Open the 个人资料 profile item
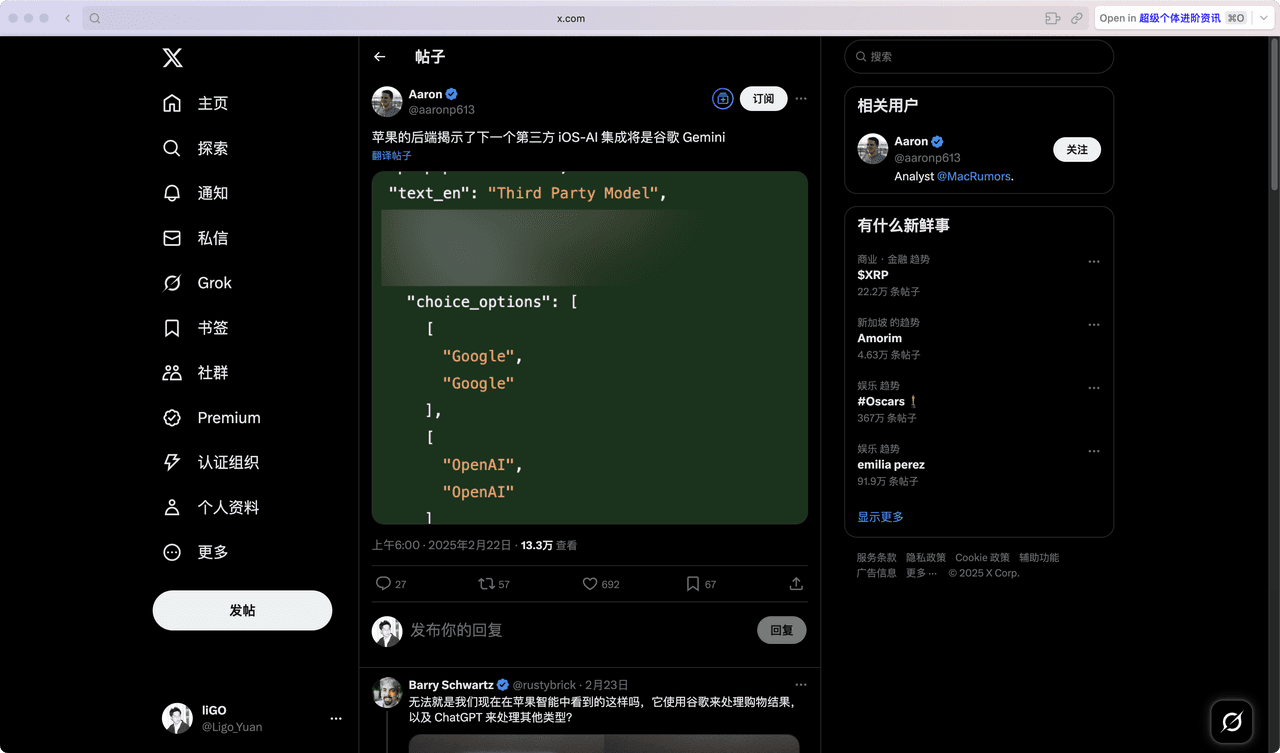 [x=211, y=508]
